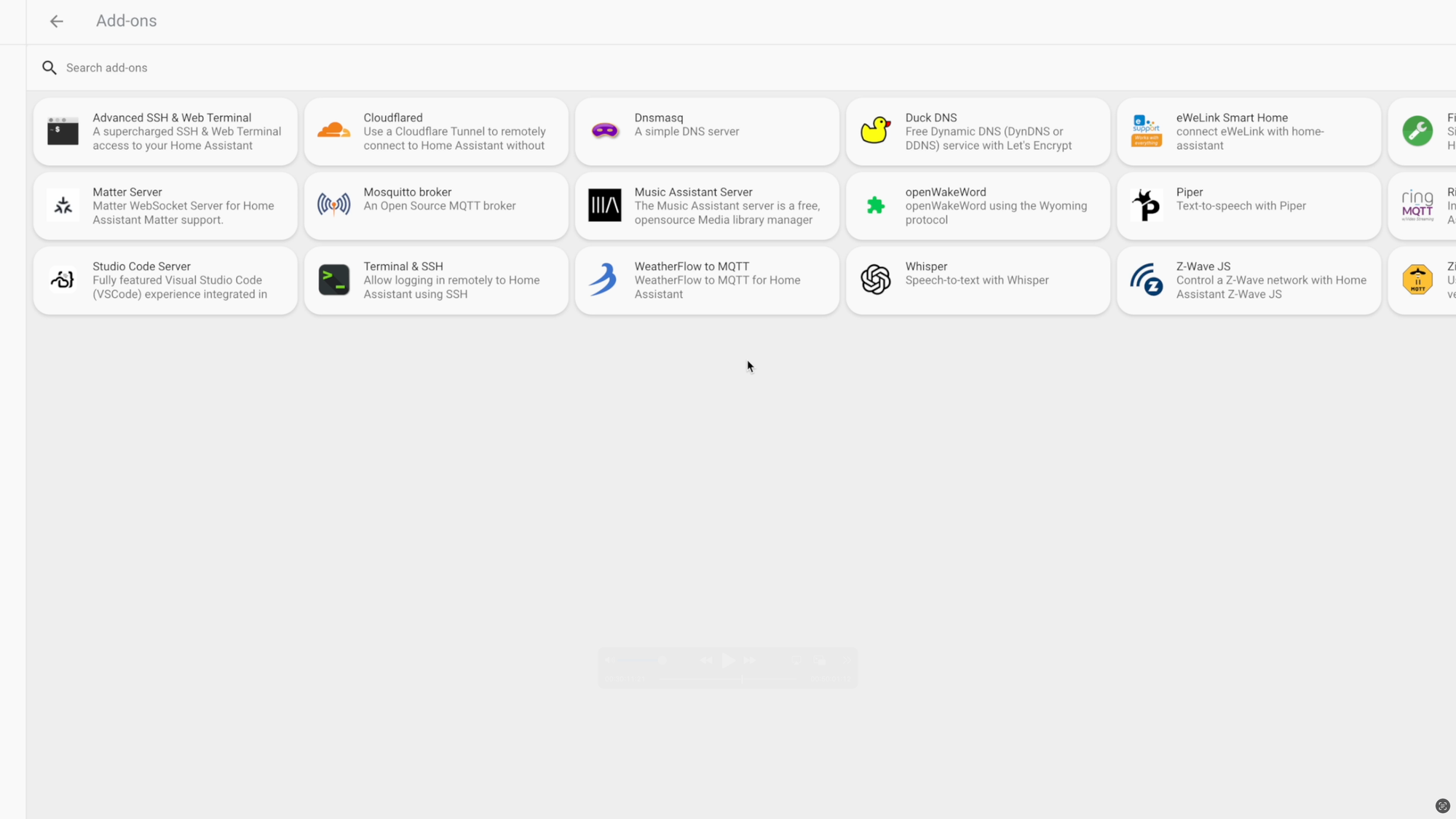Focus the Search add-ons field
The width and height of the screenshot is (1456, 819).
coord(743,68)
